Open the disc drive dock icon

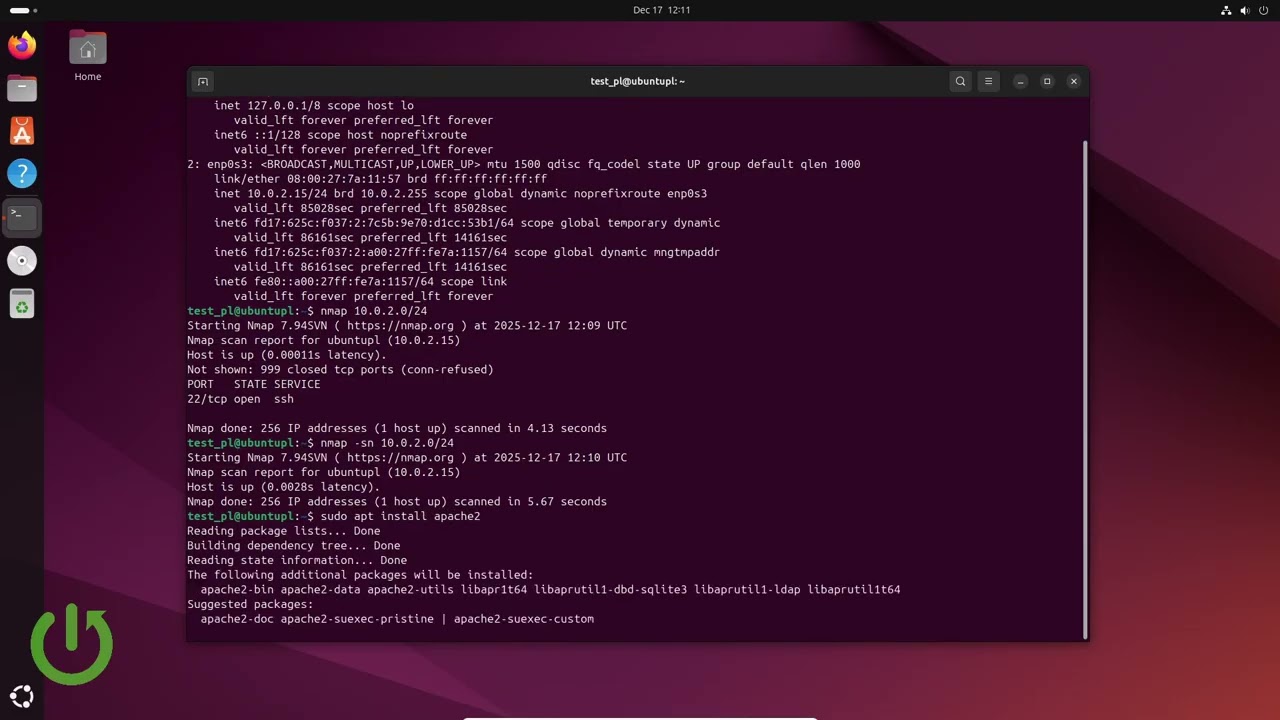coord(22,260)
